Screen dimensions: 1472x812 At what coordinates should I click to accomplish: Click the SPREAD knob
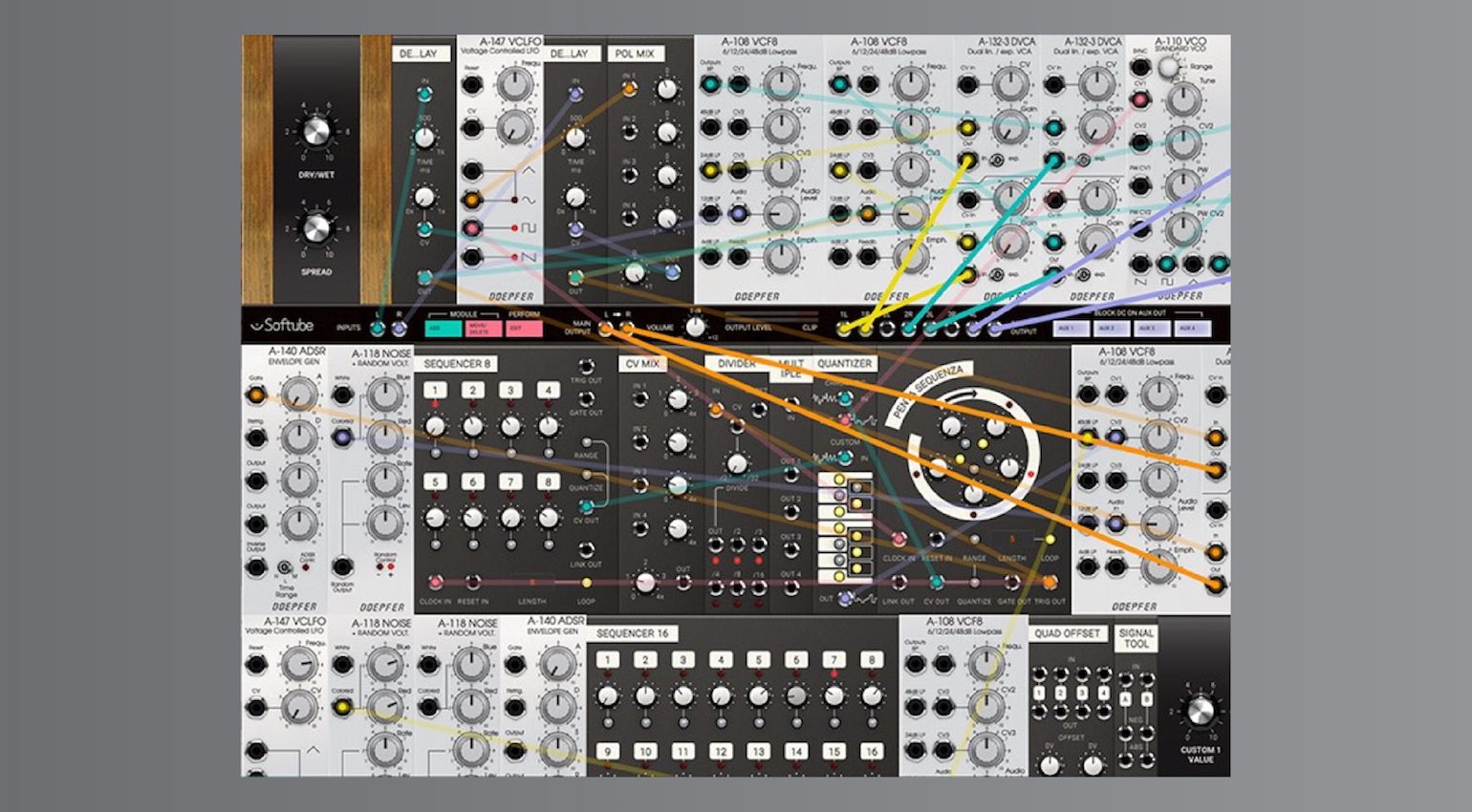315,228
